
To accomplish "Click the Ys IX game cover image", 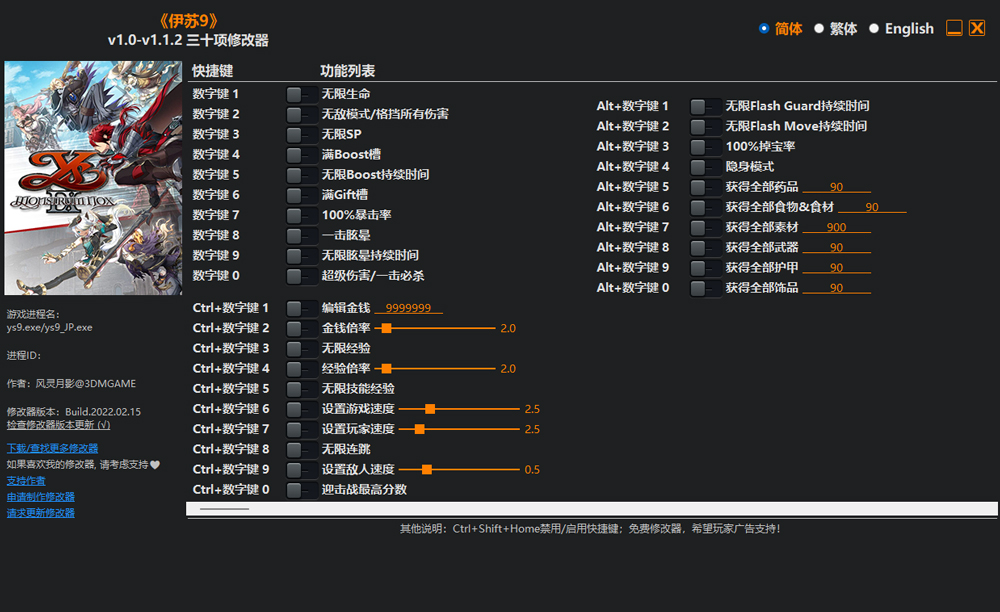I will [93, 178].
